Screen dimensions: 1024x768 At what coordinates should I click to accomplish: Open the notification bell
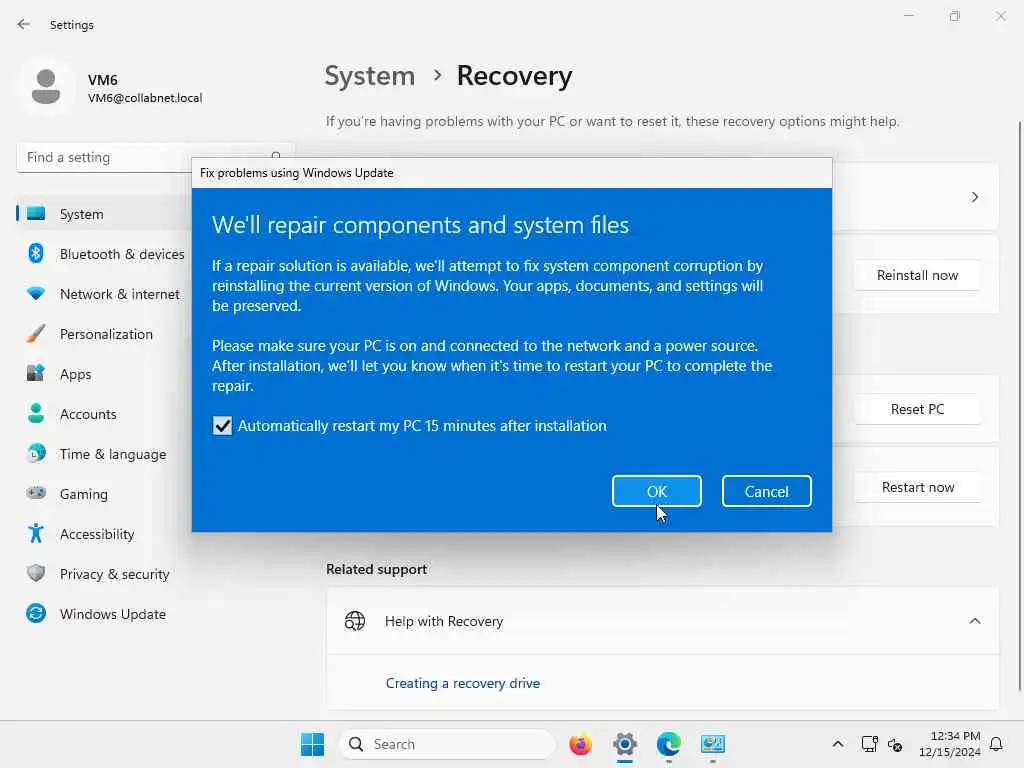(996, 744)
